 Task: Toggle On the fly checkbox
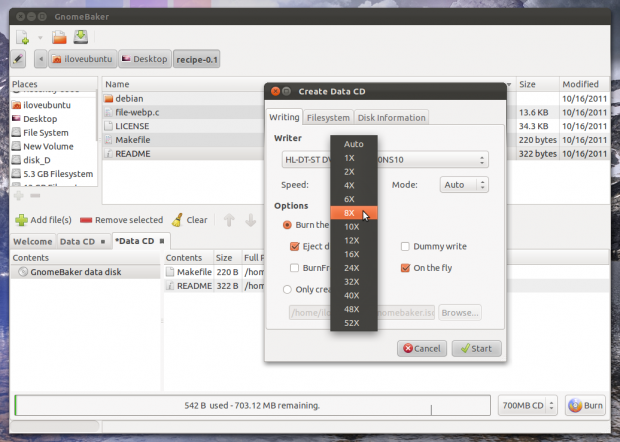pos(405,268)
